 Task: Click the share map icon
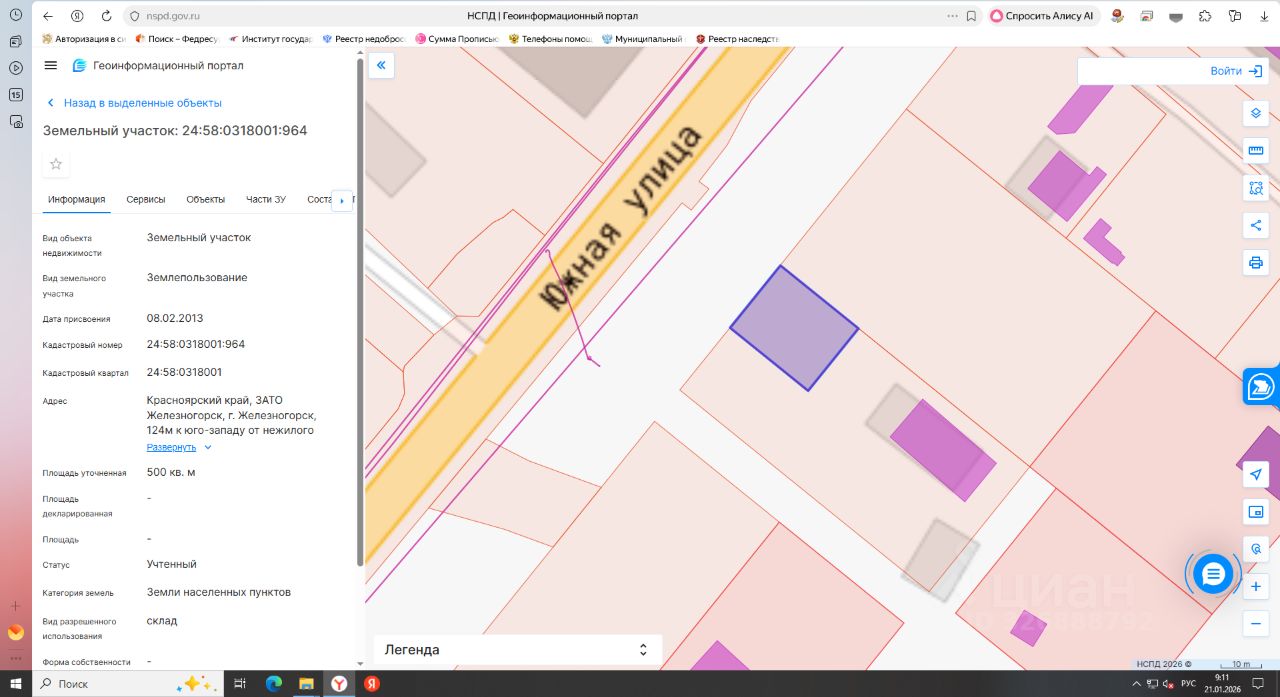[1256, 225]
